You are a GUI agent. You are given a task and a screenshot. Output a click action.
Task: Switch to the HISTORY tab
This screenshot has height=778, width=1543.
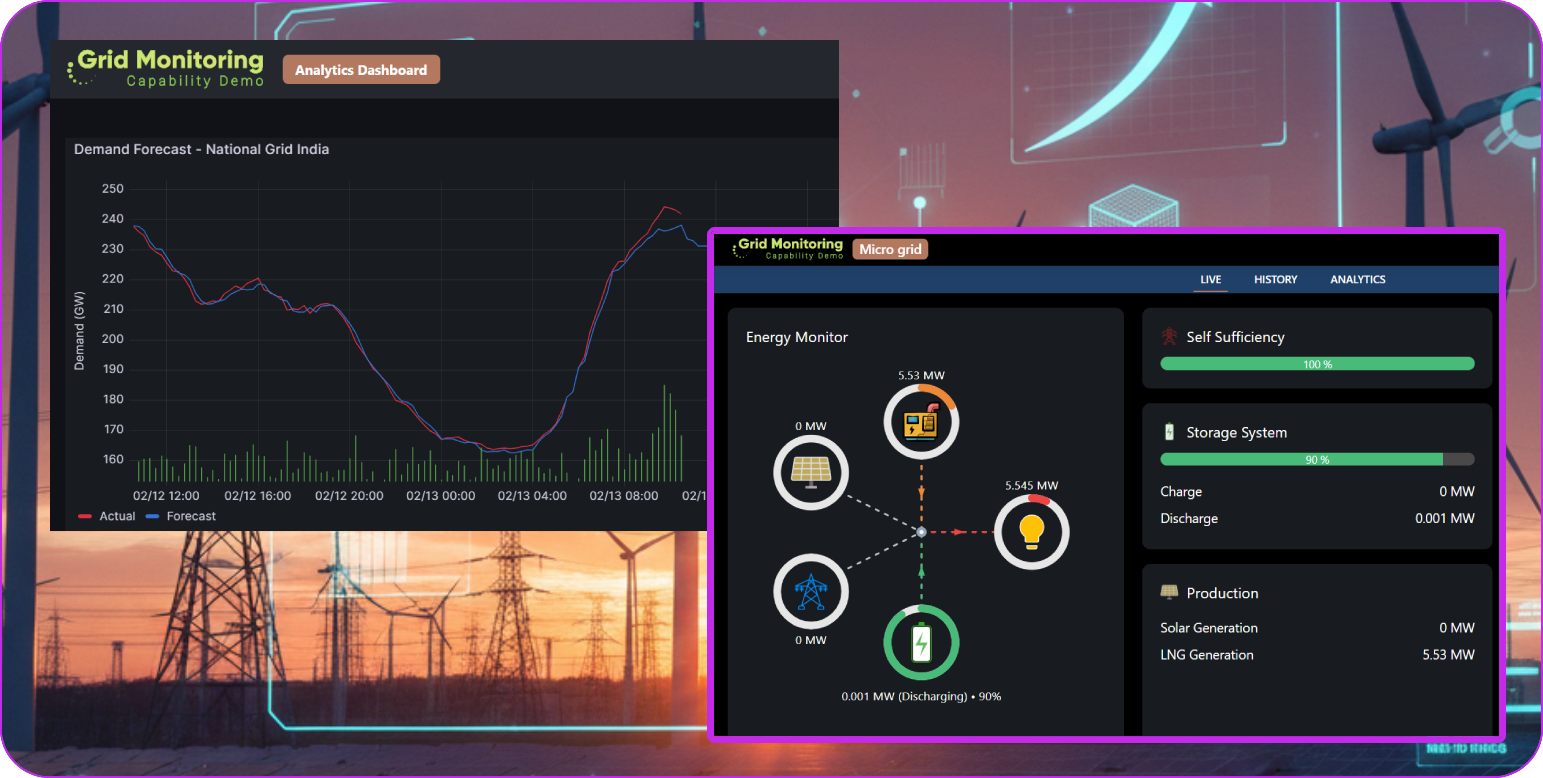(x=1275, y=280)
